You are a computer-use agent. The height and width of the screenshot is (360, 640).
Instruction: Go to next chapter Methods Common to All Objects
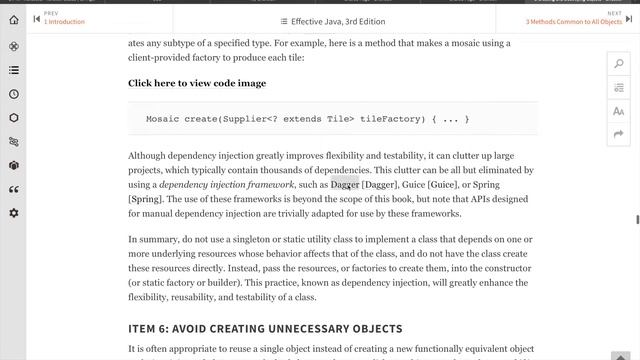(x=573, y=22)
